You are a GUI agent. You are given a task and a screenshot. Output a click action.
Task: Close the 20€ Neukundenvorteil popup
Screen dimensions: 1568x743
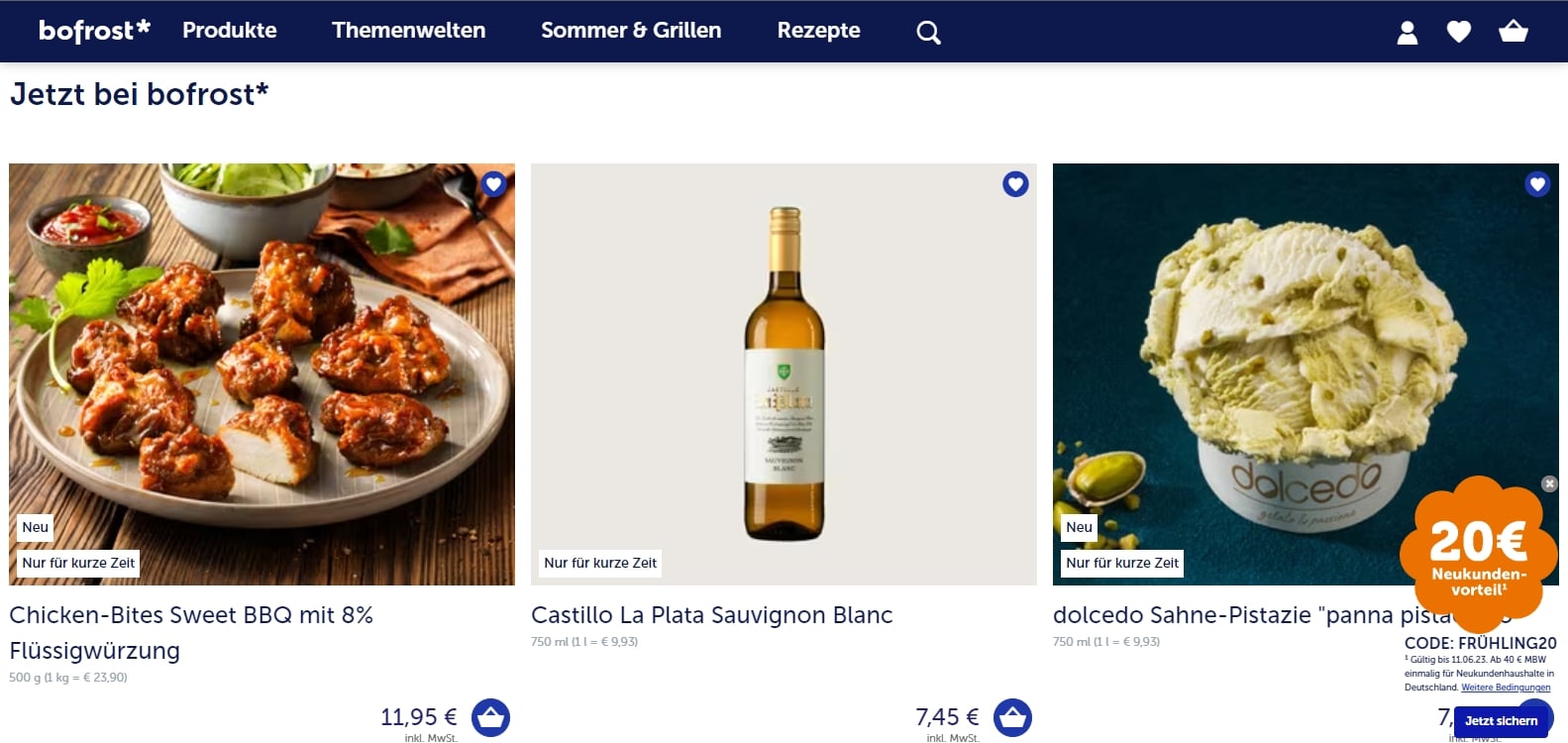pyautogui.click(x=1549, y=483)
